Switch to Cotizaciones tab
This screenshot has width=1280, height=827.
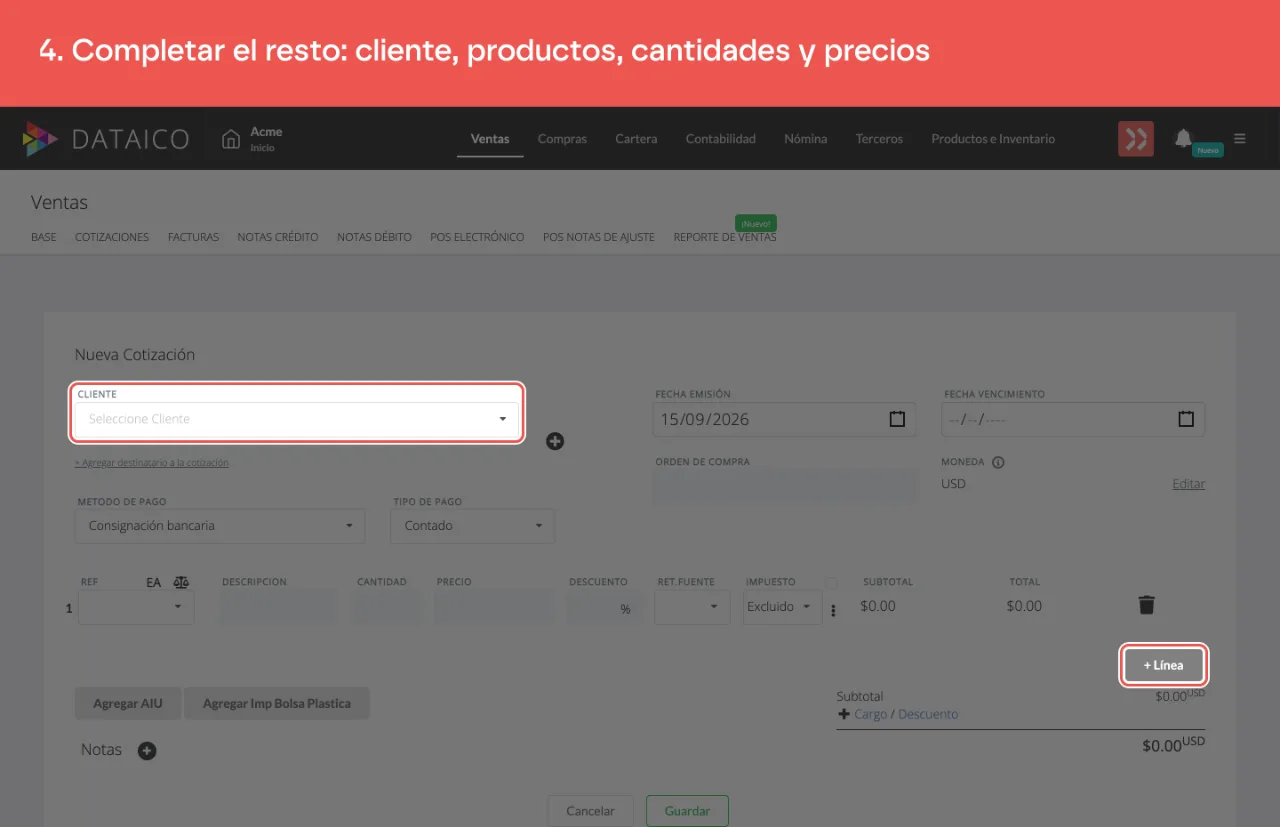coord(112,237)
